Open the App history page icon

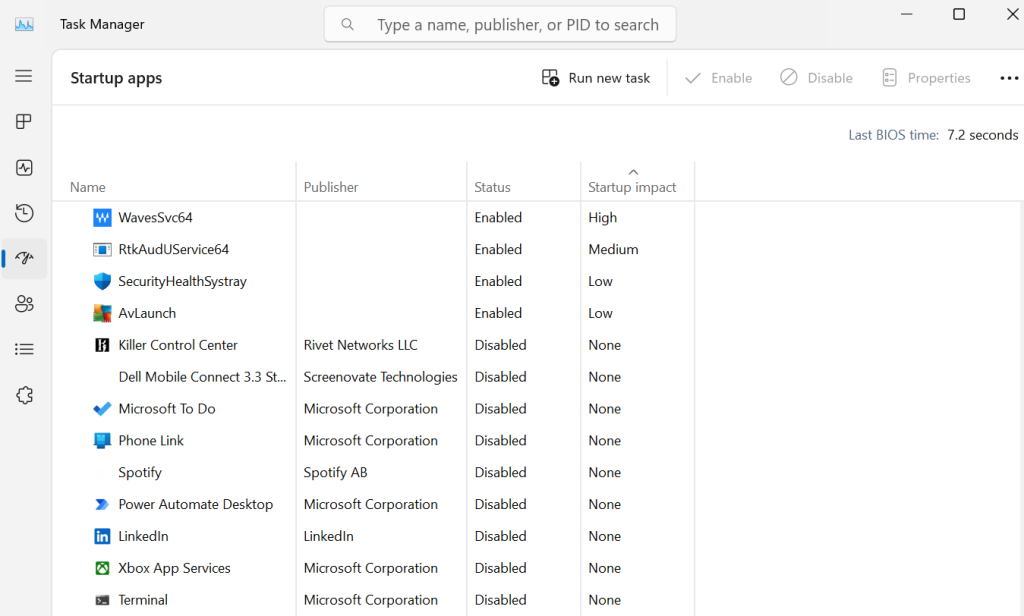pyautogui.click(x=24, y=213)
